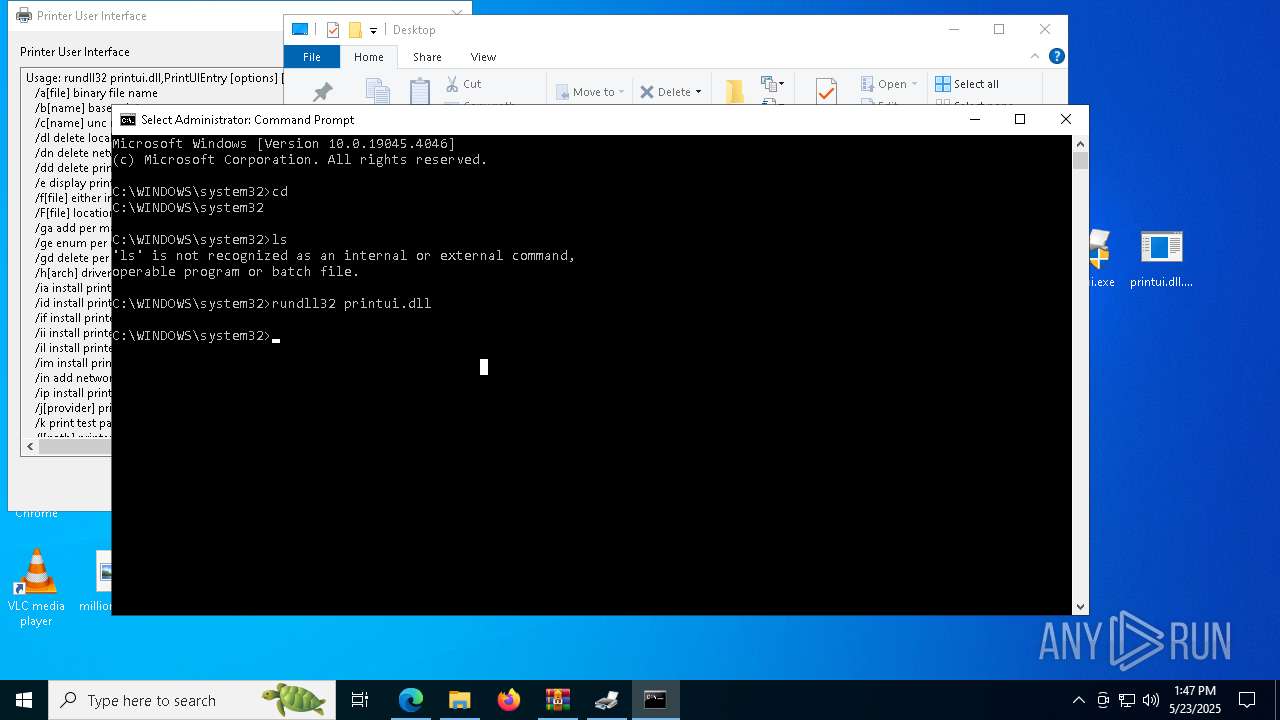The width and height of the screenshot is (1280, 720).
Task: Open Task View on the taskbar
Action: click(x=360, y=700)
